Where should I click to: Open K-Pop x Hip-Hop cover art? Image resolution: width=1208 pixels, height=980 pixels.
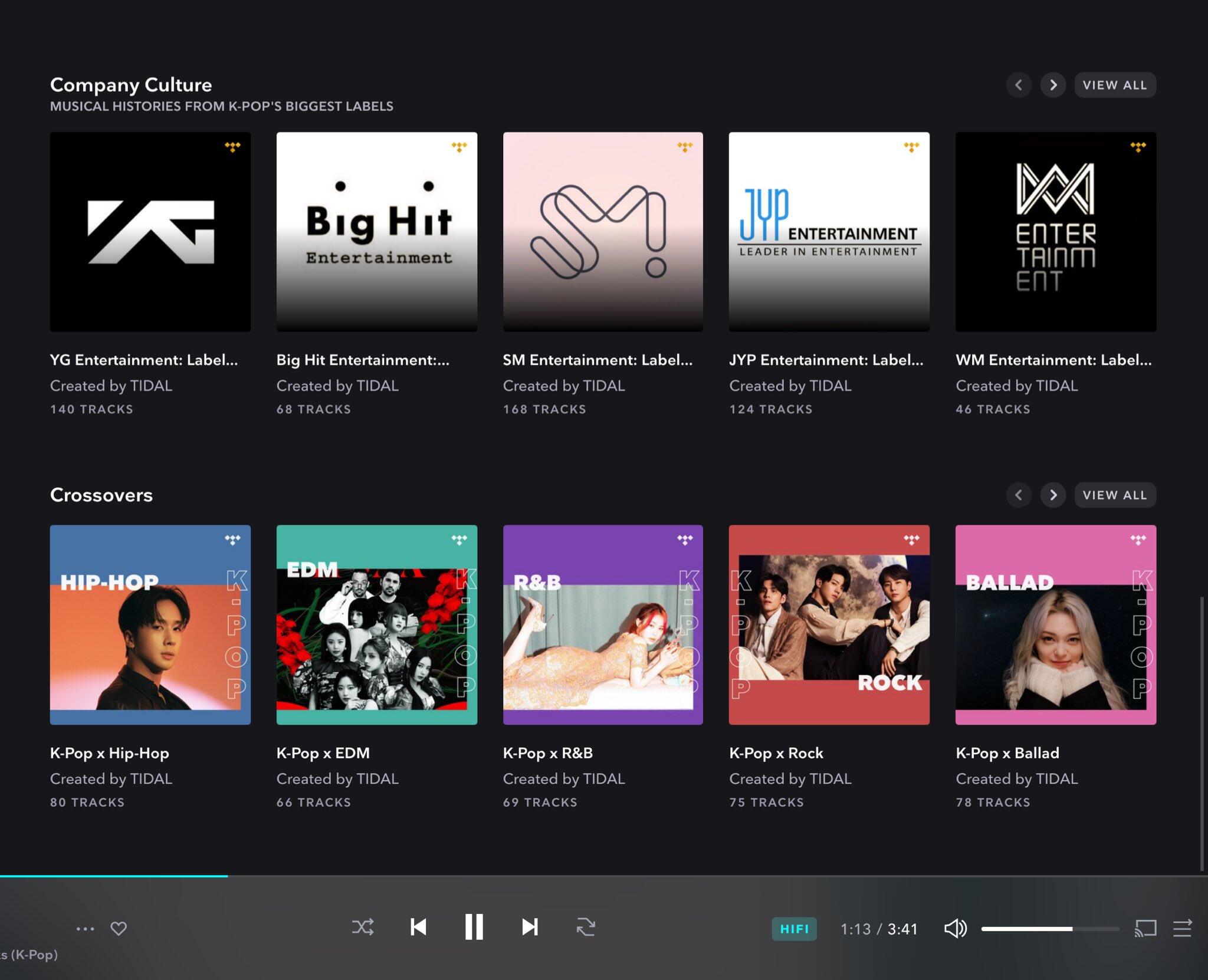coord(150,625)
